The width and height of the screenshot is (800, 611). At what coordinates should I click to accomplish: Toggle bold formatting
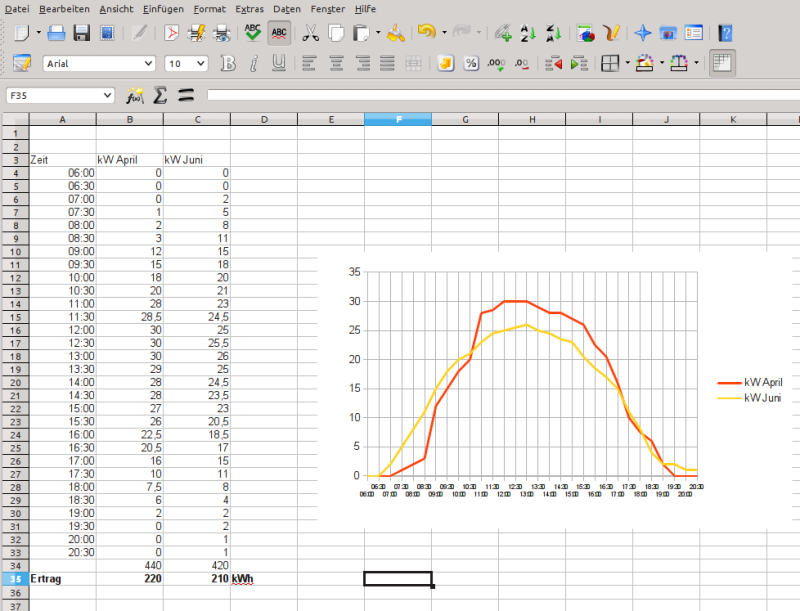click(x=228, y=64)
